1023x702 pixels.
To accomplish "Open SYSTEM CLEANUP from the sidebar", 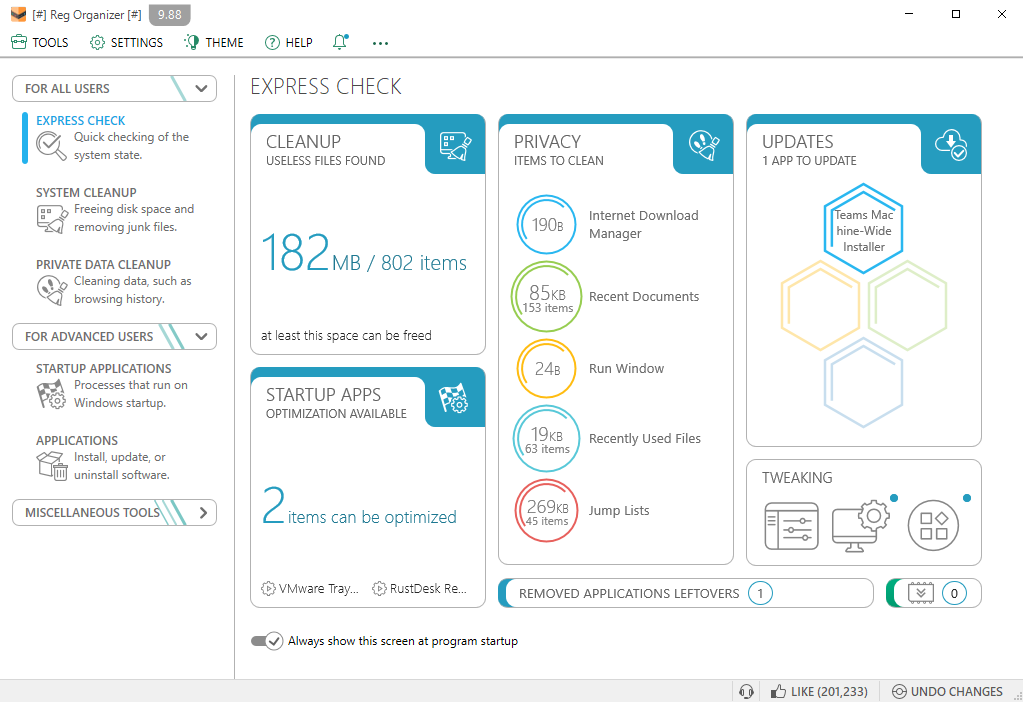I will tap(86, 192).
